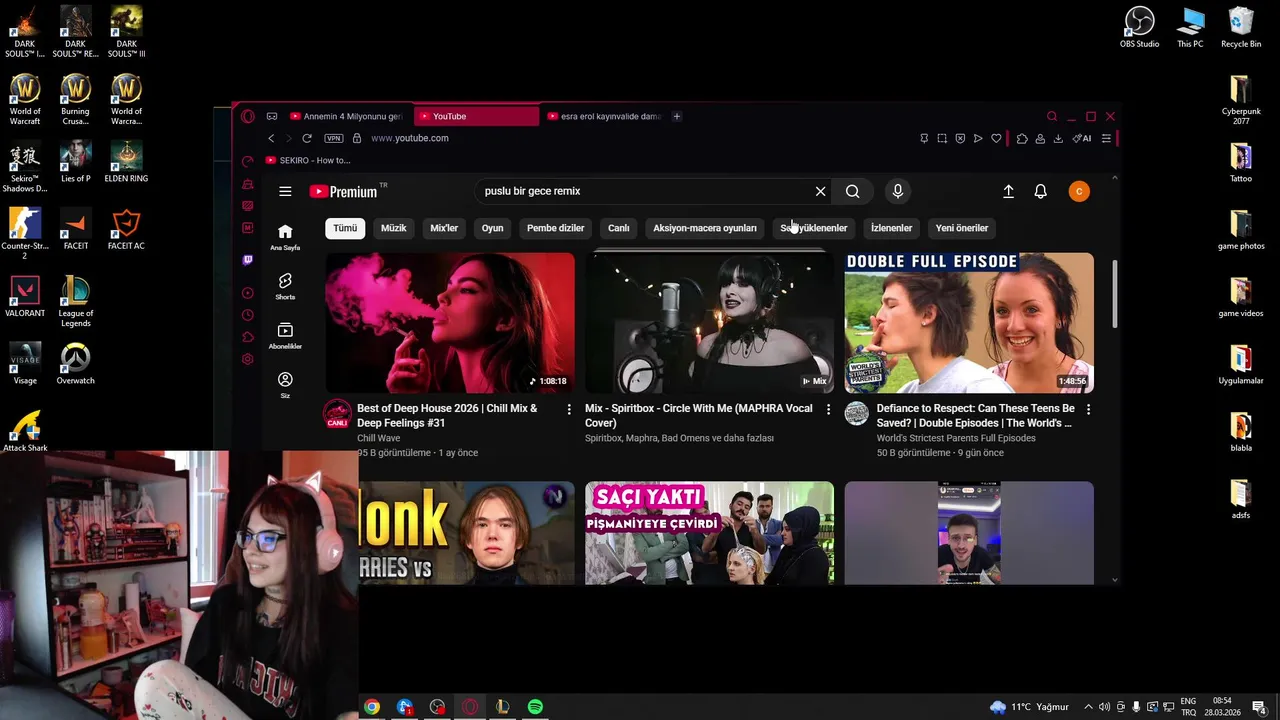Open options for Best of Deep House video
1280x720 pixels.
pos(569,409)
